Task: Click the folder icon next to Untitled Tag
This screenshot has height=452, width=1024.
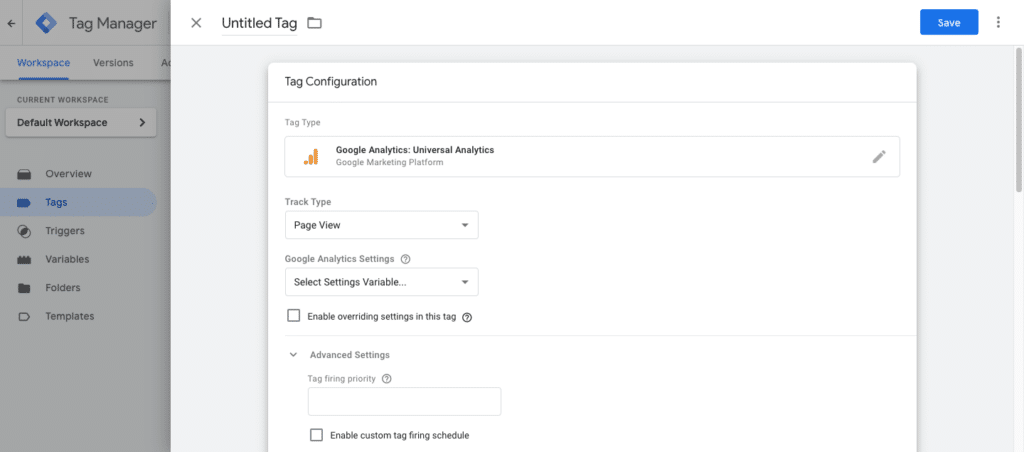Action: click(x=315, y=24)
